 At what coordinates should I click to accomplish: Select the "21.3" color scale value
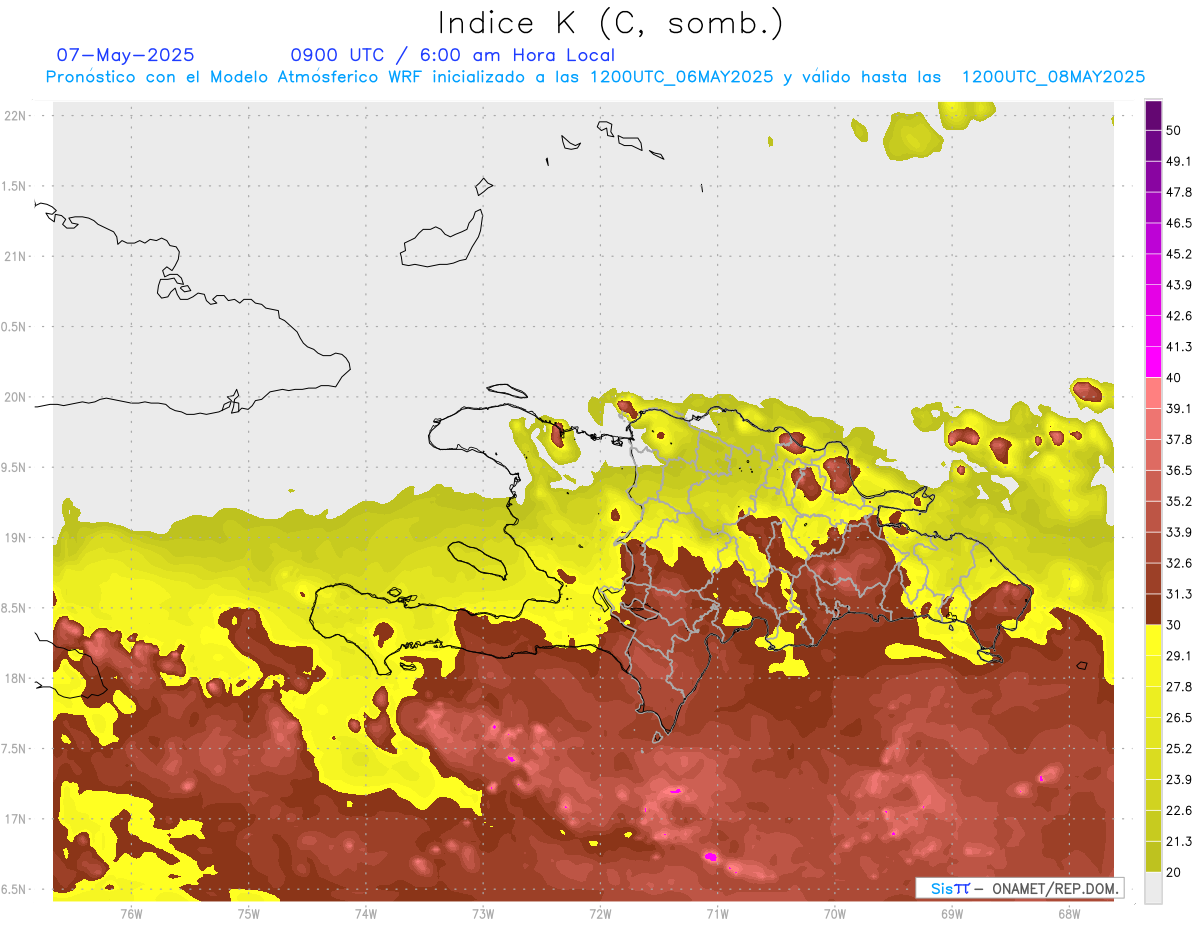tap(1179, 841)
